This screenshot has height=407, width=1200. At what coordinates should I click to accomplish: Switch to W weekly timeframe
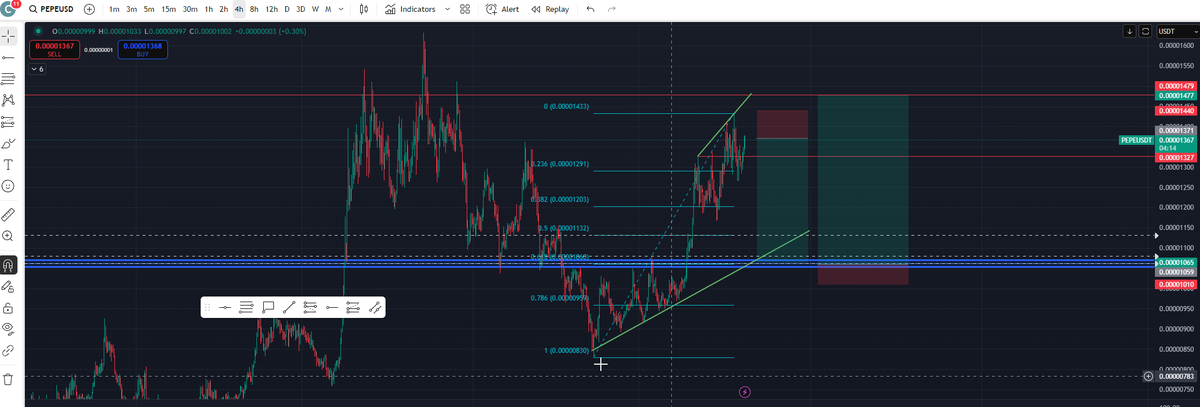point(315,9)
